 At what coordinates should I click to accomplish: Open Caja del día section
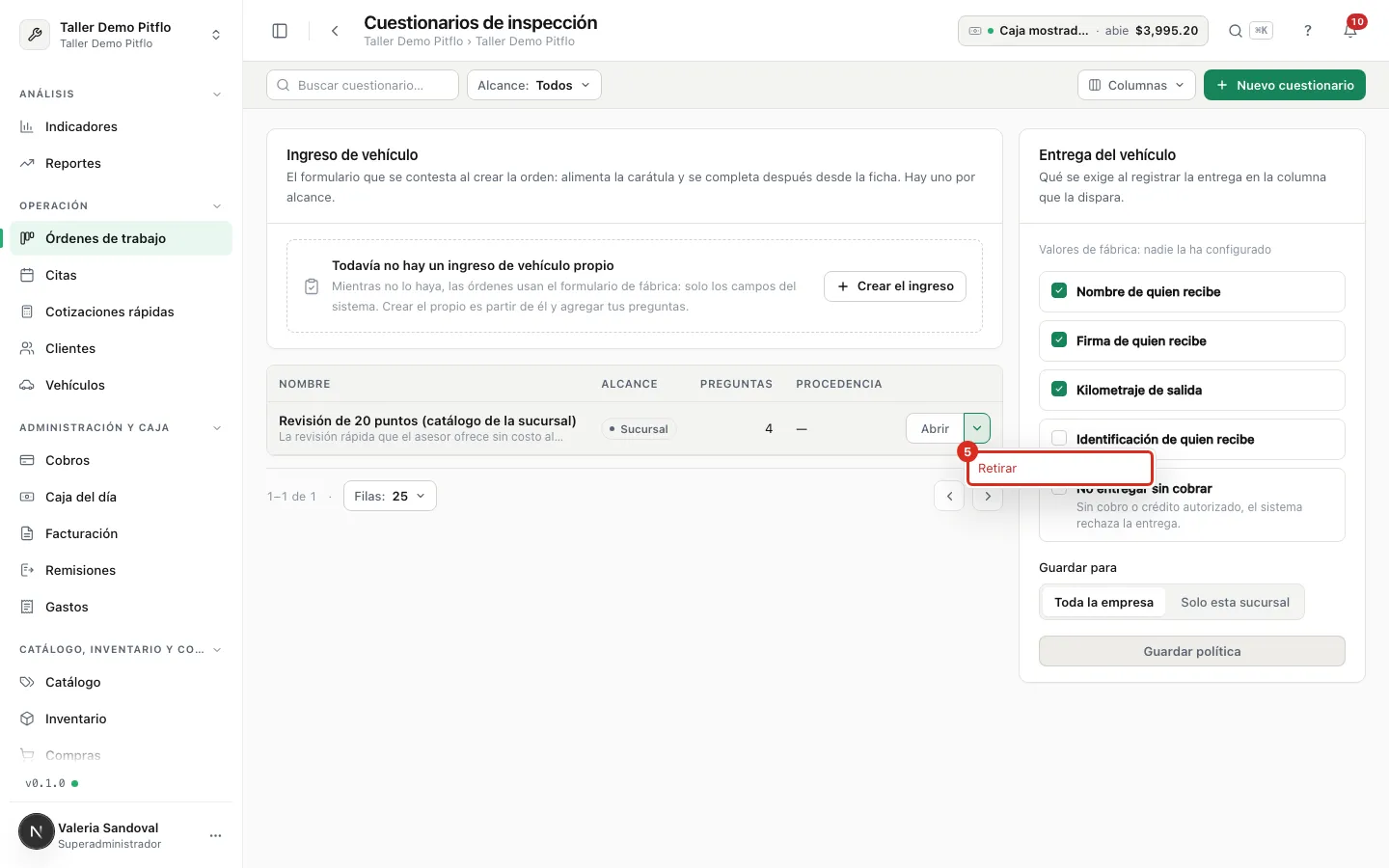click(121, 497)
